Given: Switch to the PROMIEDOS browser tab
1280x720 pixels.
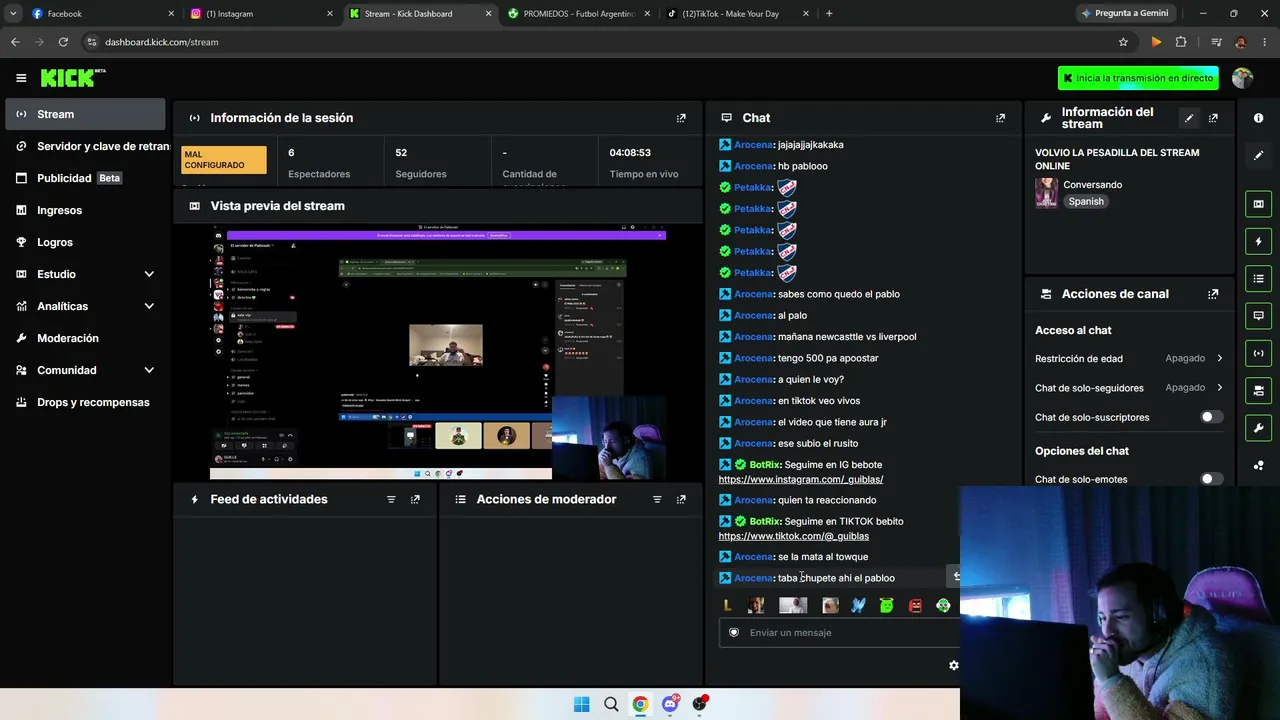Looking at the screenshot, I should click(x=578, y=14).
